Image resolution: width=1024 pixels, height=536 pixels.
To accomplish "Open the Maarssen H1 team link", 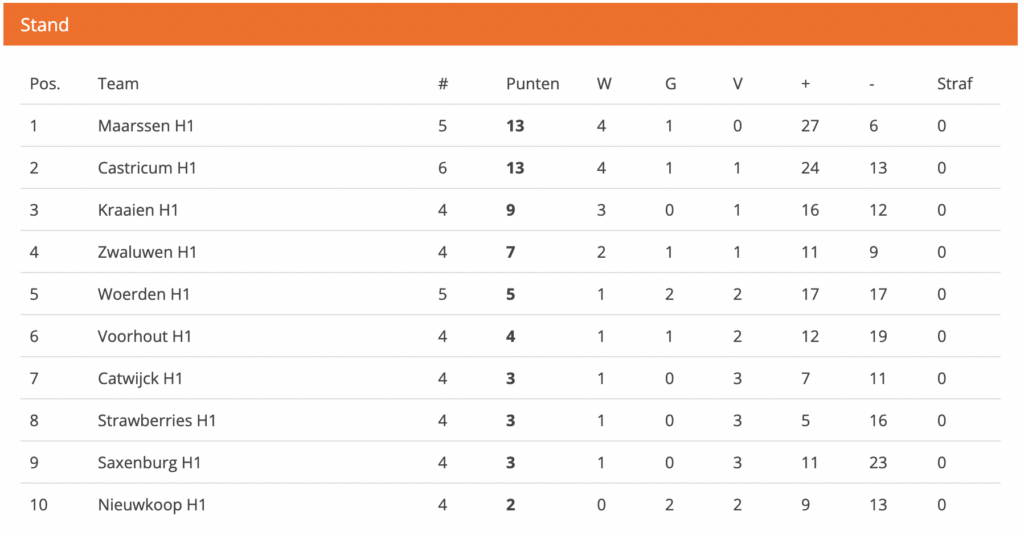I will tap(146, 126).
